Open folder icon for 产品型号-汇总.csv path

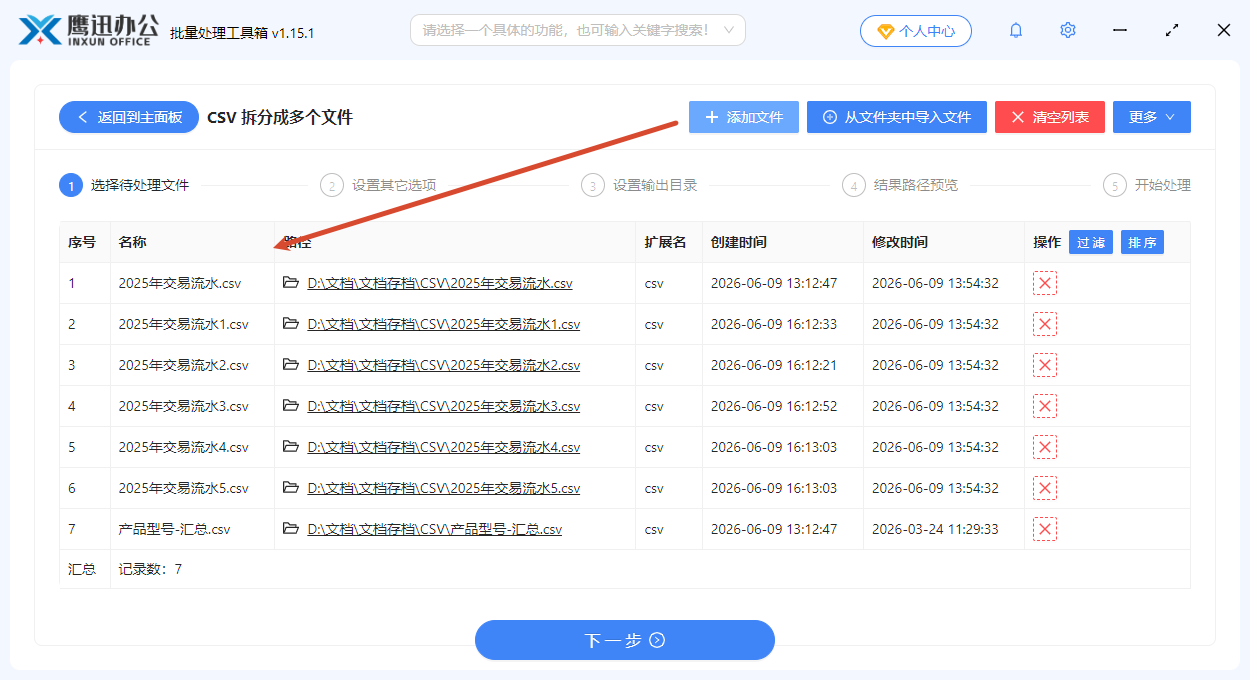pyautogui.click(x=291, y=529)
